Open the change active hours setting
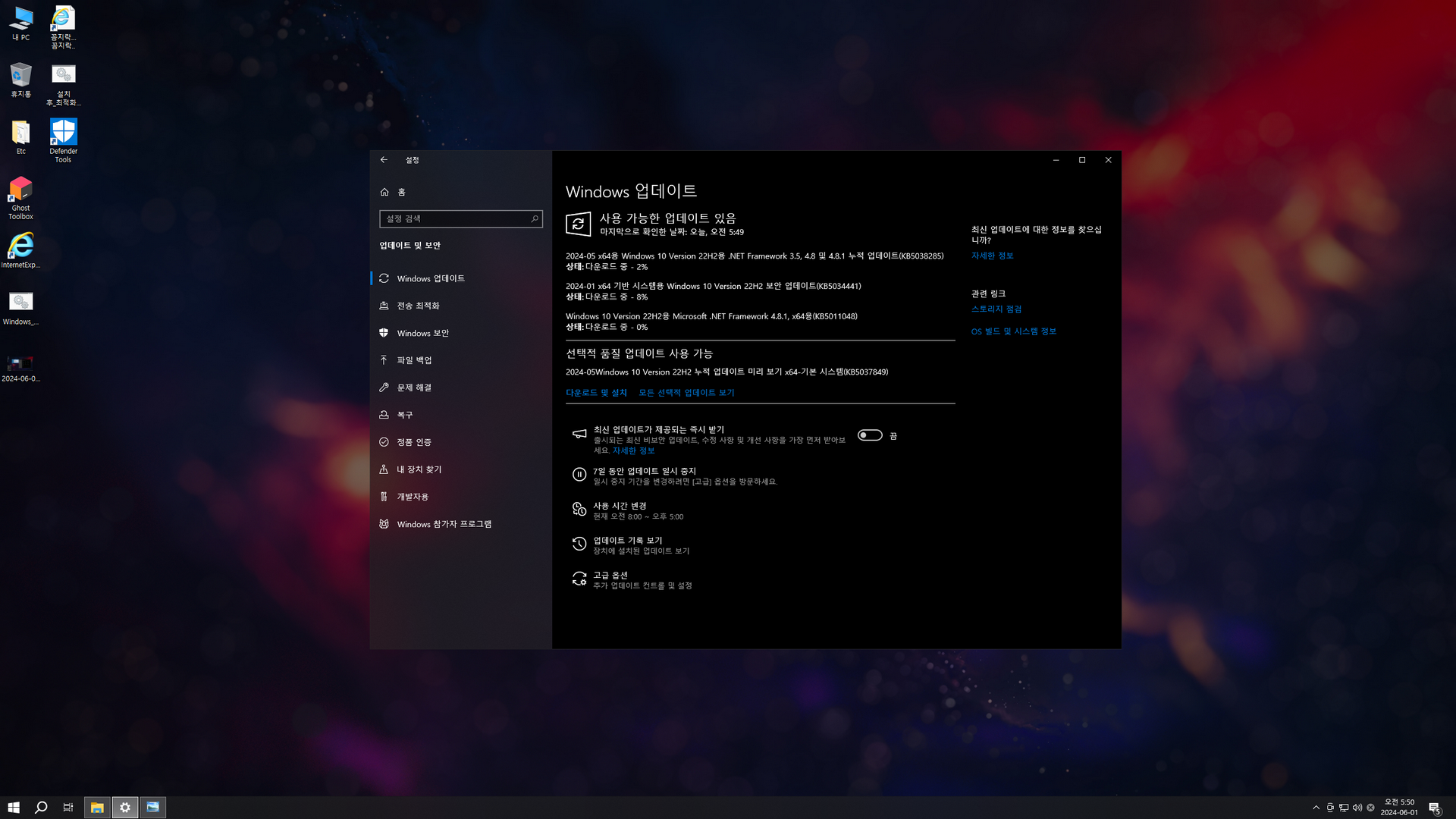This screenshot has width=1456, height=819. (x=620, y=506)
